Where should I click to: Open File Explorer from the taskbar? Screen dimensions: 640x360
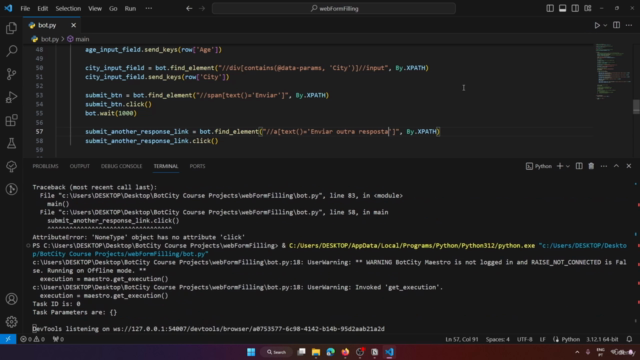coord(316,352)
